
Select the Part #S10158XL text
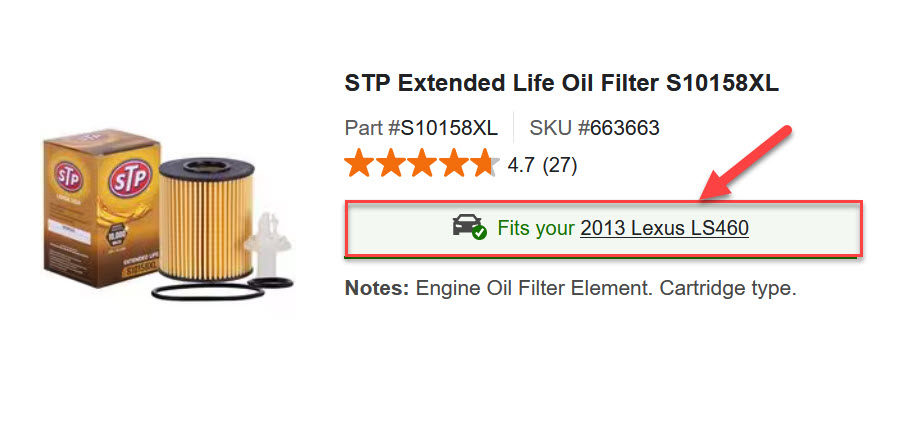click(421, 128)
